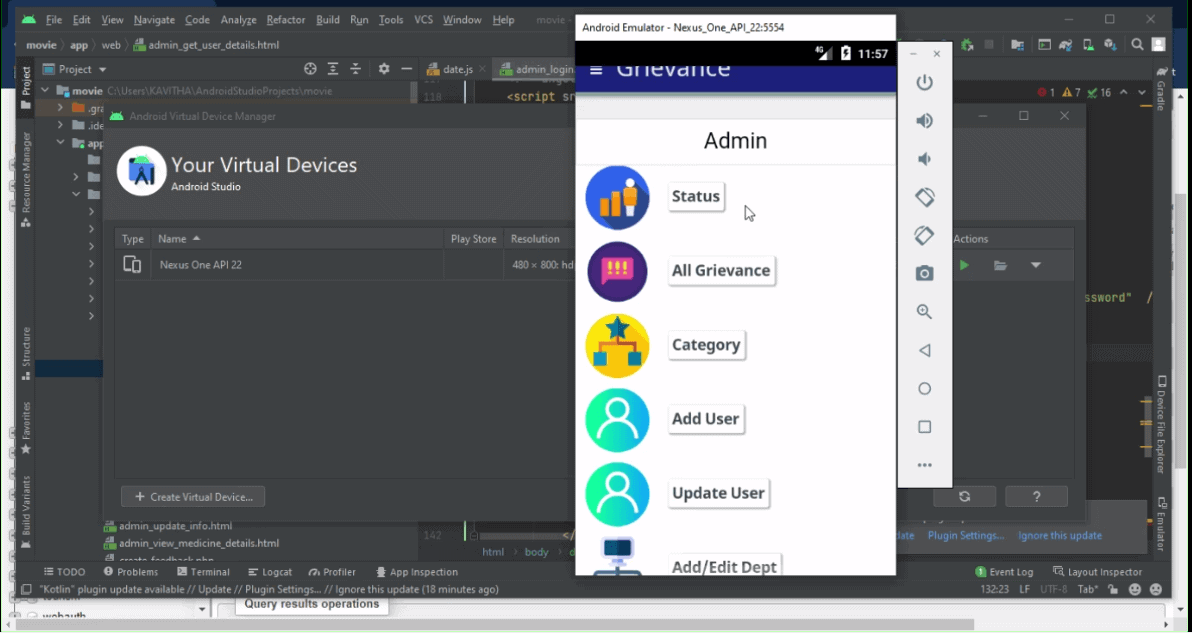The height and width of the screenshot is (633, 1192).
Task: Open the VCS menu
Action: tap(423, 19)
